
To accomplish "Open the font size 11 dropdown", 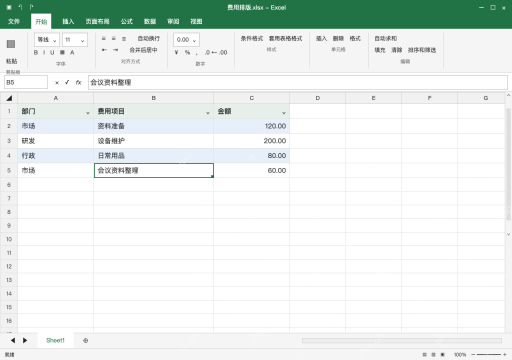I will (x=75, y=40).
